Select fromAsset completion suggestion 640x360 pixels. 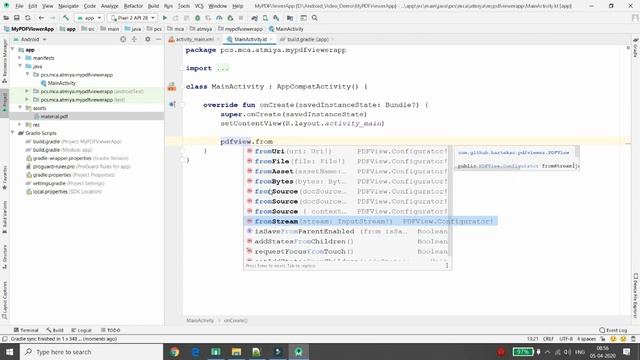tap(347, 171)
